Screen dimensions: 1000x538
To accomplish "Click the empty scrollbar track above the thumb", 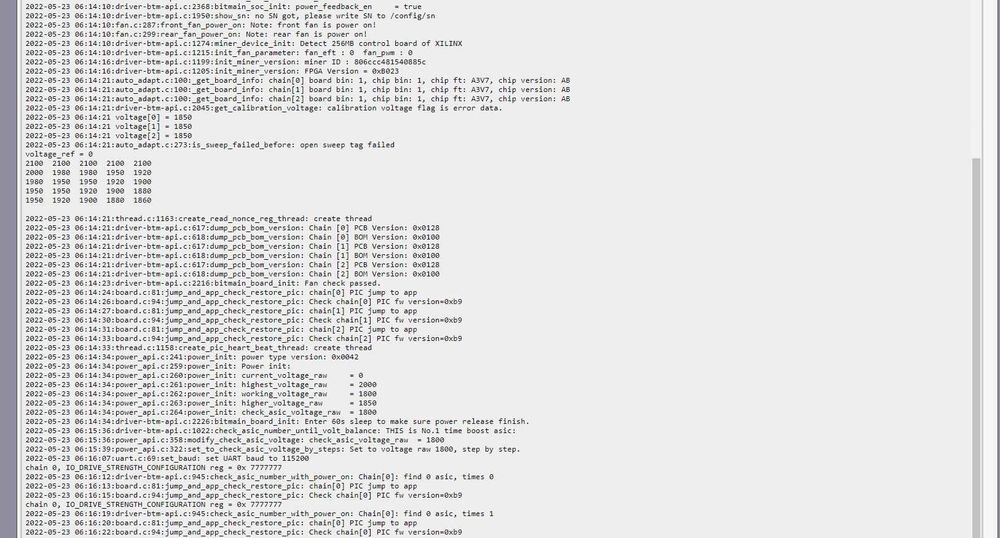I will (x=976, y=79).
